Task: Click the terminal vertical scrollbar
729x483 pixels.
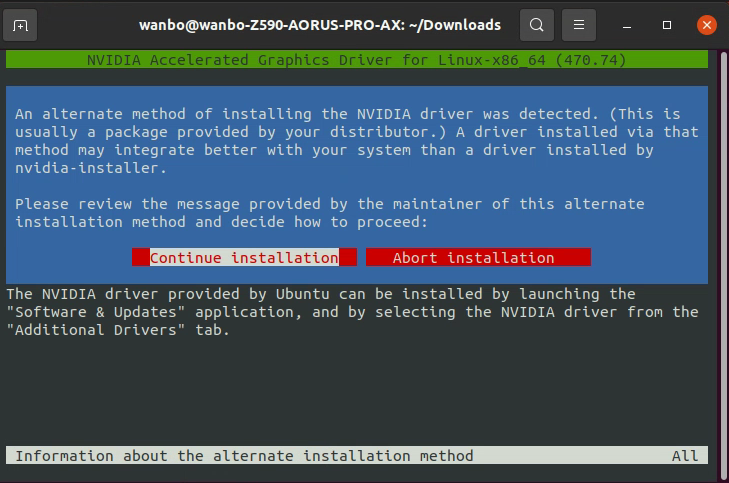Action: pos(723,265)
